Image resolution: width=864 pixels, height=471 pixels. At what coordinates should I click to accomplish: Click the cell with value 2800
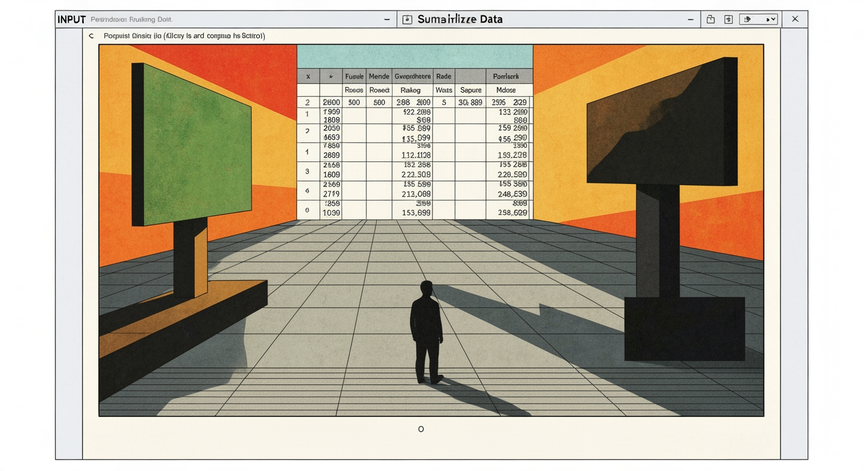(331, 102)
